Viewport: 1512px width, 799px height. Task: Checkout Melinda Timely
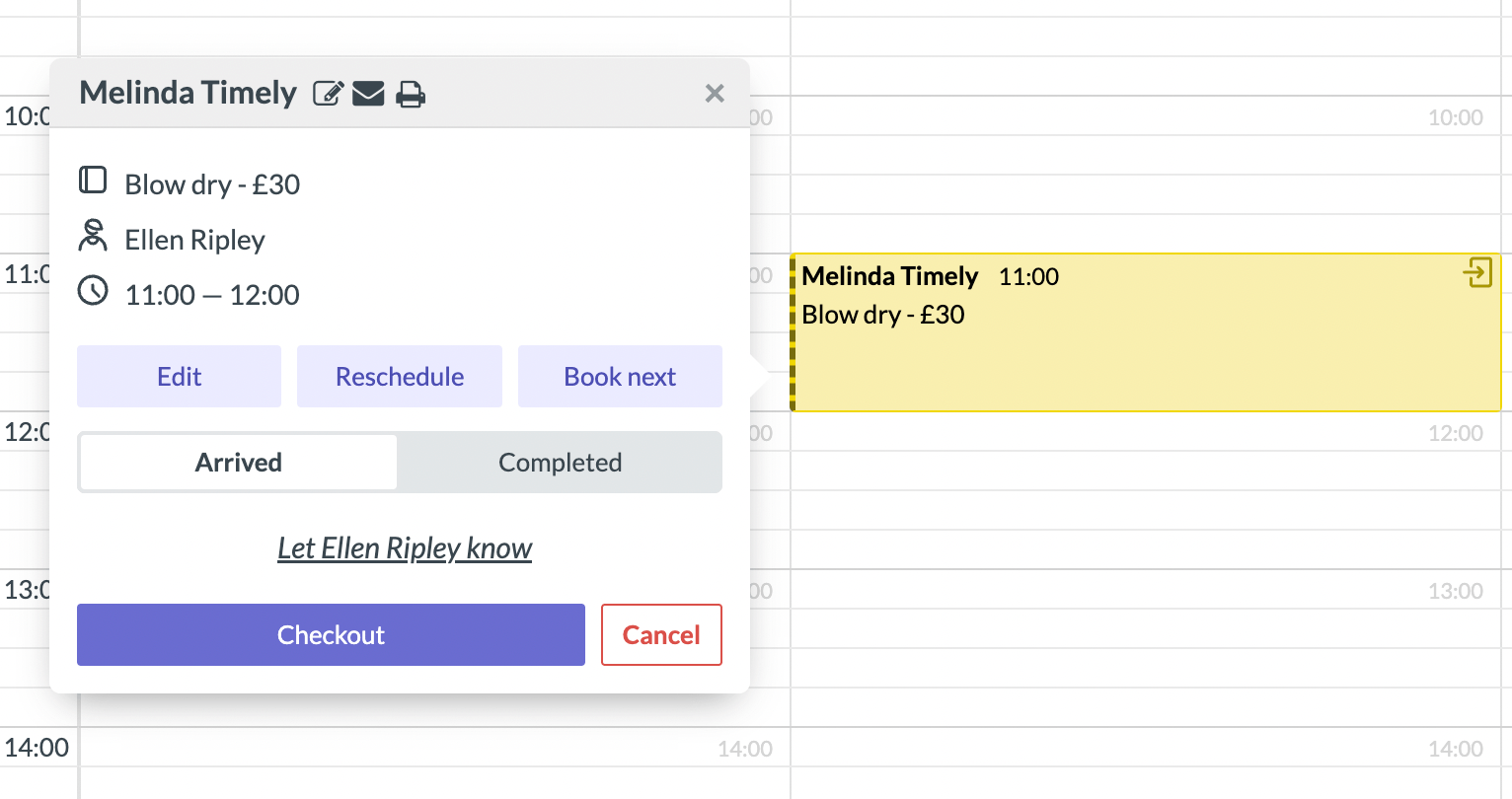pyautogui.click(x=330, y=634)
